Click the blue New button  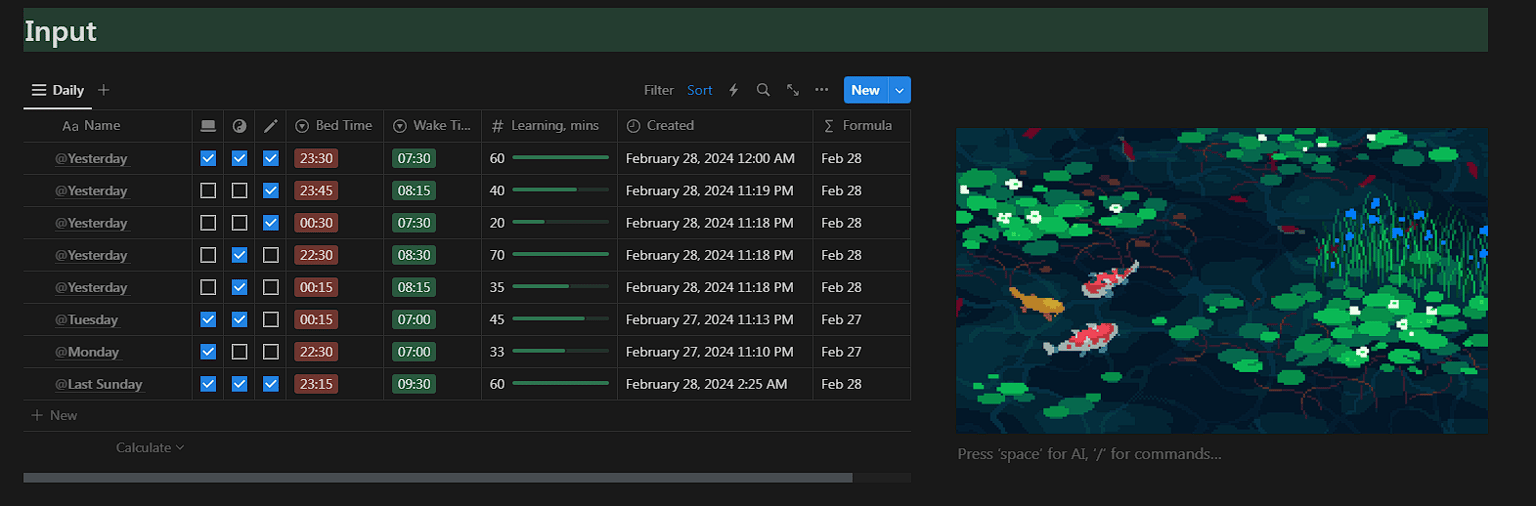866,90
